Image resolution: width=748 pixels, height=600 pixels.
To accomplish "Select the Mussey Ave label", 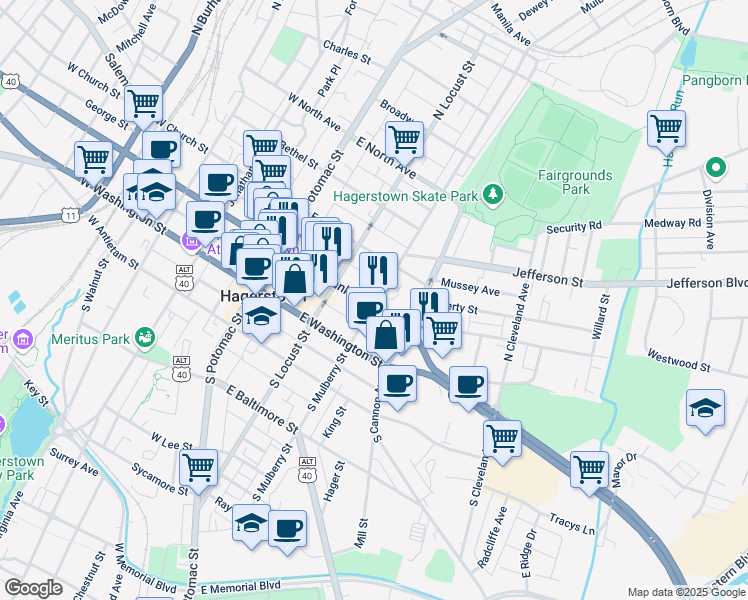I will 470,287.
